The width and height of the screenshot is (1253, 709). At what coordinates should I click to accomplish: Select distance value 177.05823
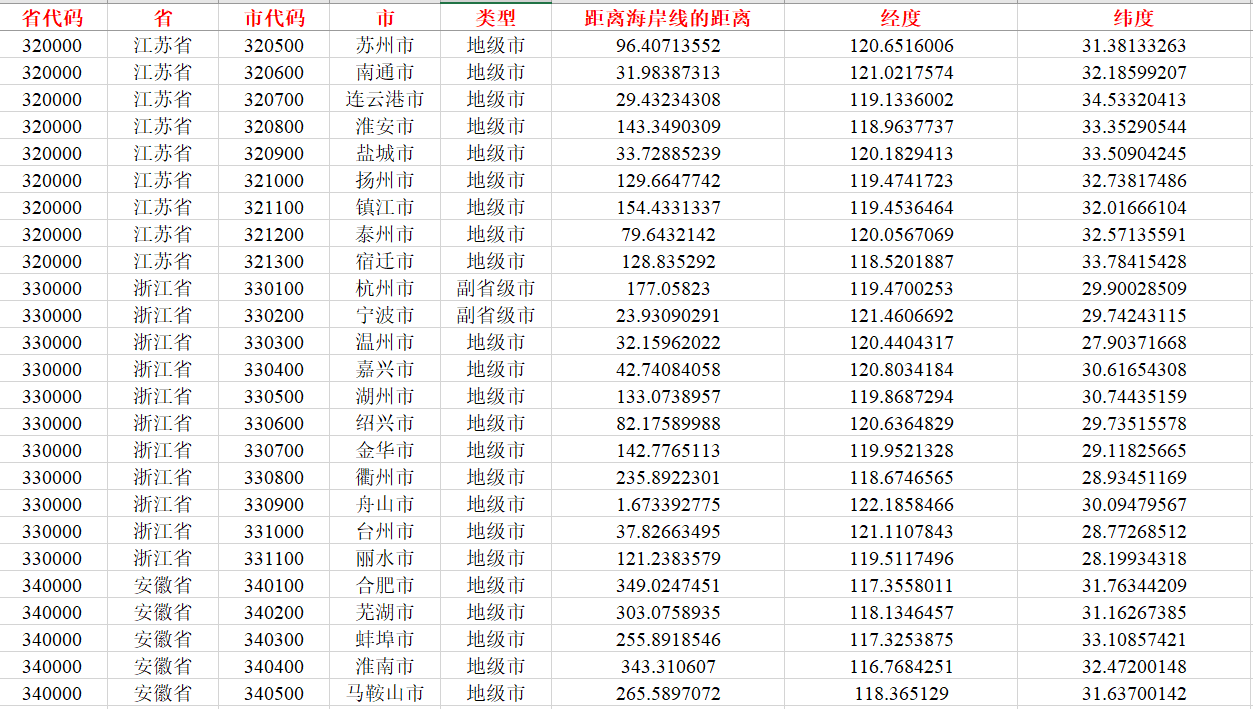pyautogui.click(x=668, y=288)
